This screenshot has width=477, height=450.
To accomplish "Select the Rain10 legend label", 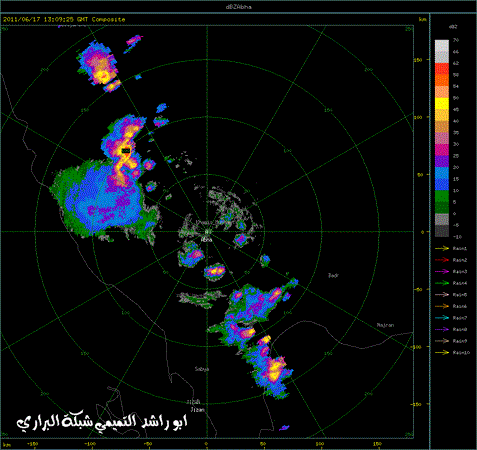I will (461, 353).
